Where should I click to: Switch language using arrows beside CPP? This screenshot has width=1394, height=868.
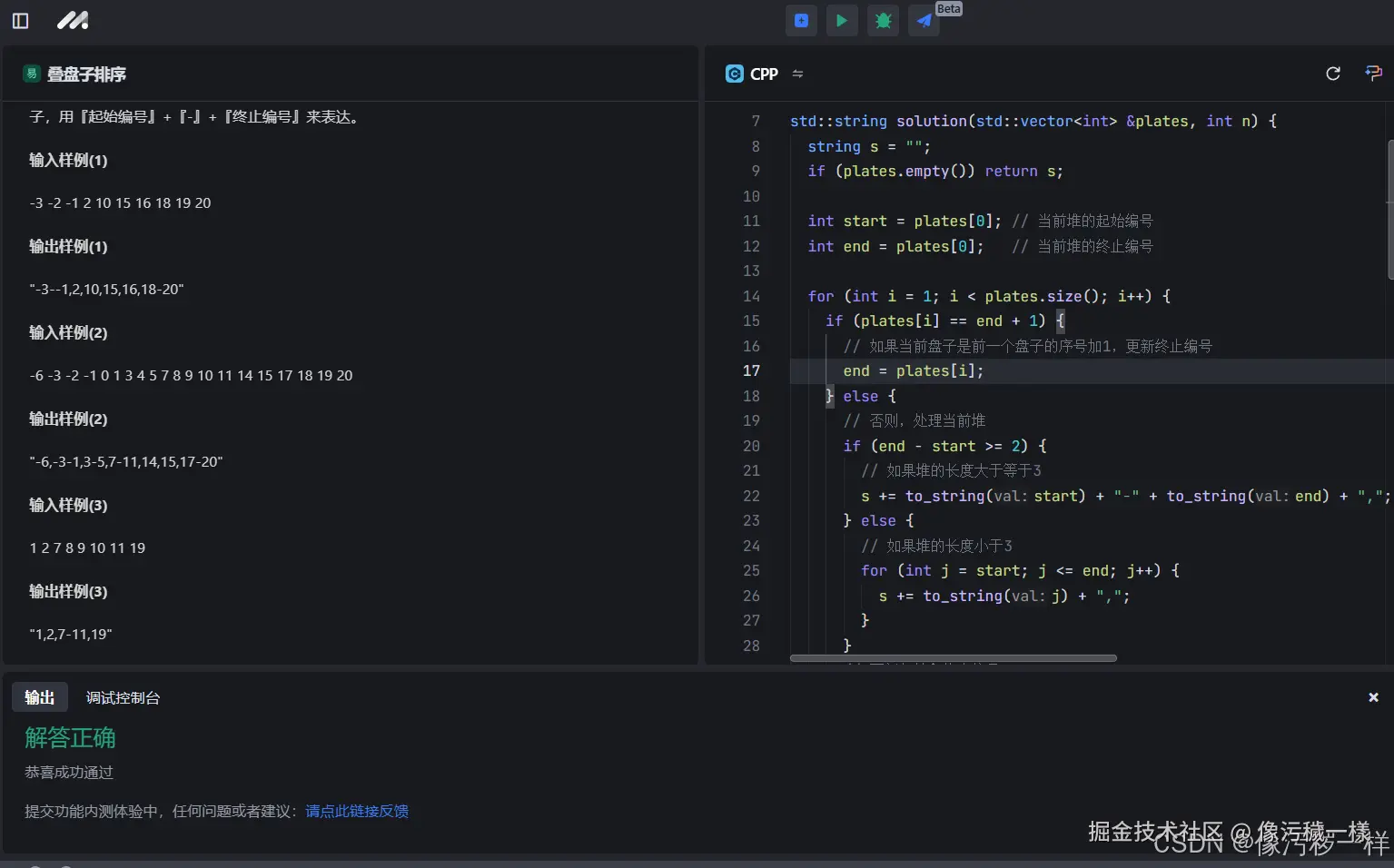(x=797, y=74)
